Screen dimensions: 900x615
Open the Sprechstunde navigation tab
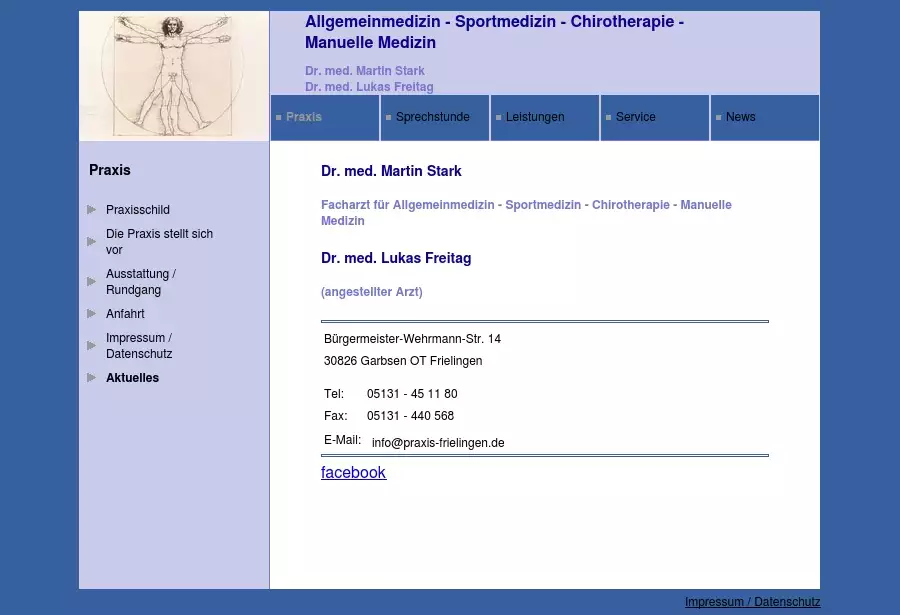click(432, 117)
